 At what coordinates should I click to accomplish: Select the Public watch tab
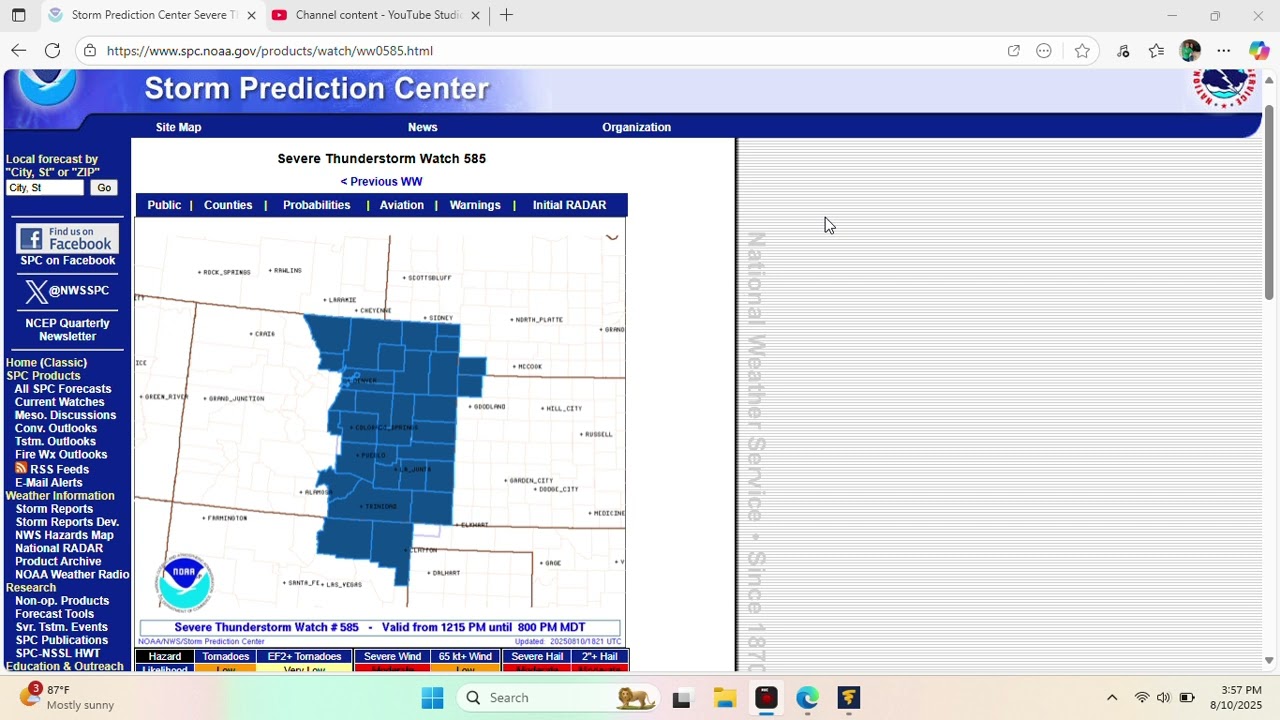tap(164, 205)
